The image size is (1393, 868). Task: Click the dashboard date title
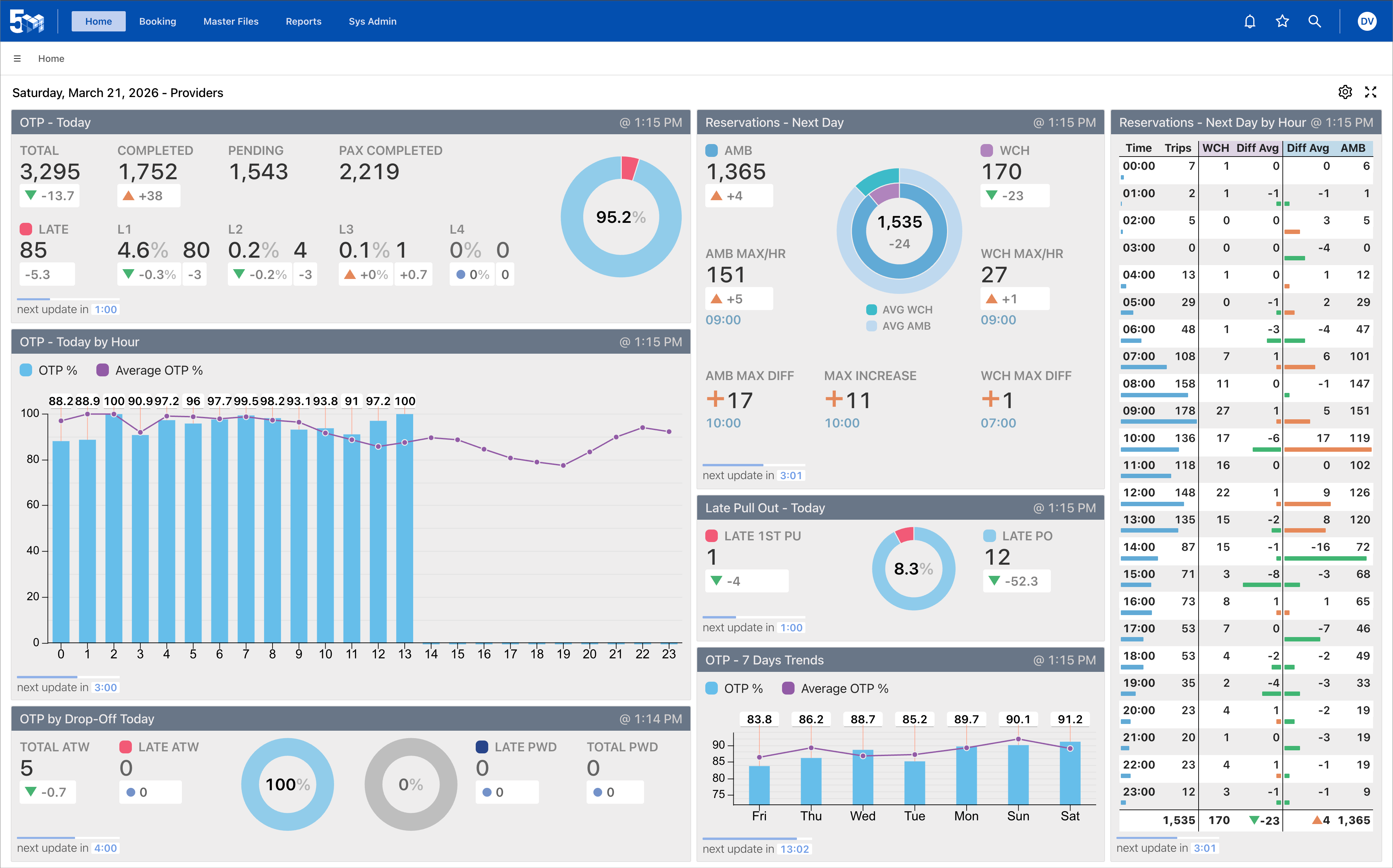pos(118,92)
